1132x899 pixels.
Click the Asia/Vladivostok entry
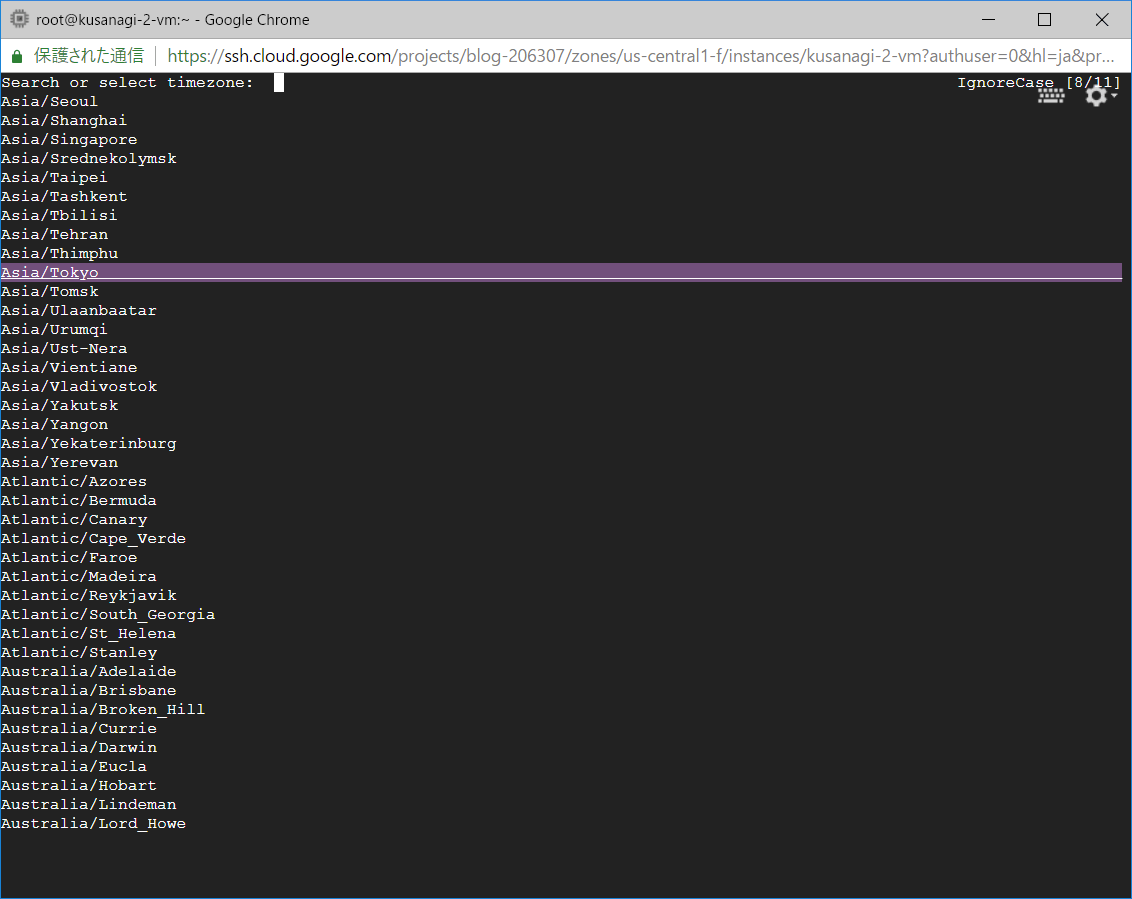(79, 386)
